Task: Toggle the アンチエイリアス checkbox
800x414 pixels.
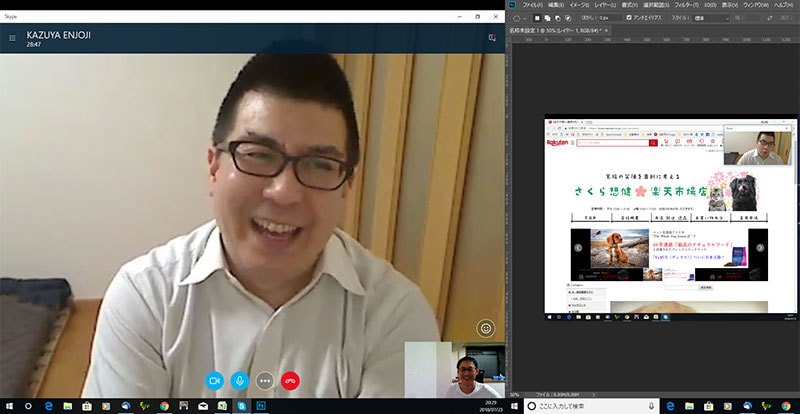Action: click(x=629, y=18)
